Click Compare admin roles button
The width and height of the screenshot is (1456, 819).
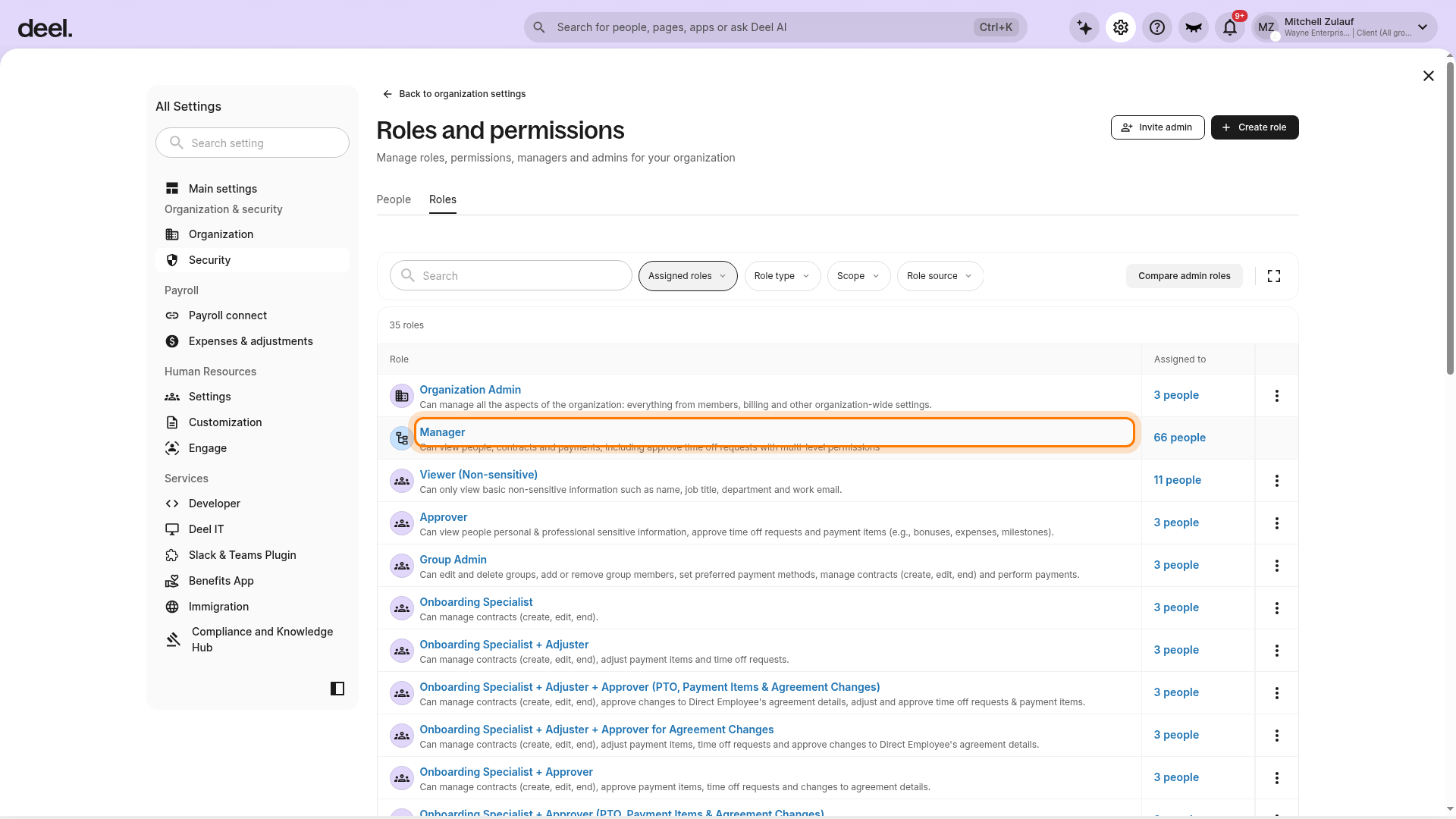[x=1184, y=276]
